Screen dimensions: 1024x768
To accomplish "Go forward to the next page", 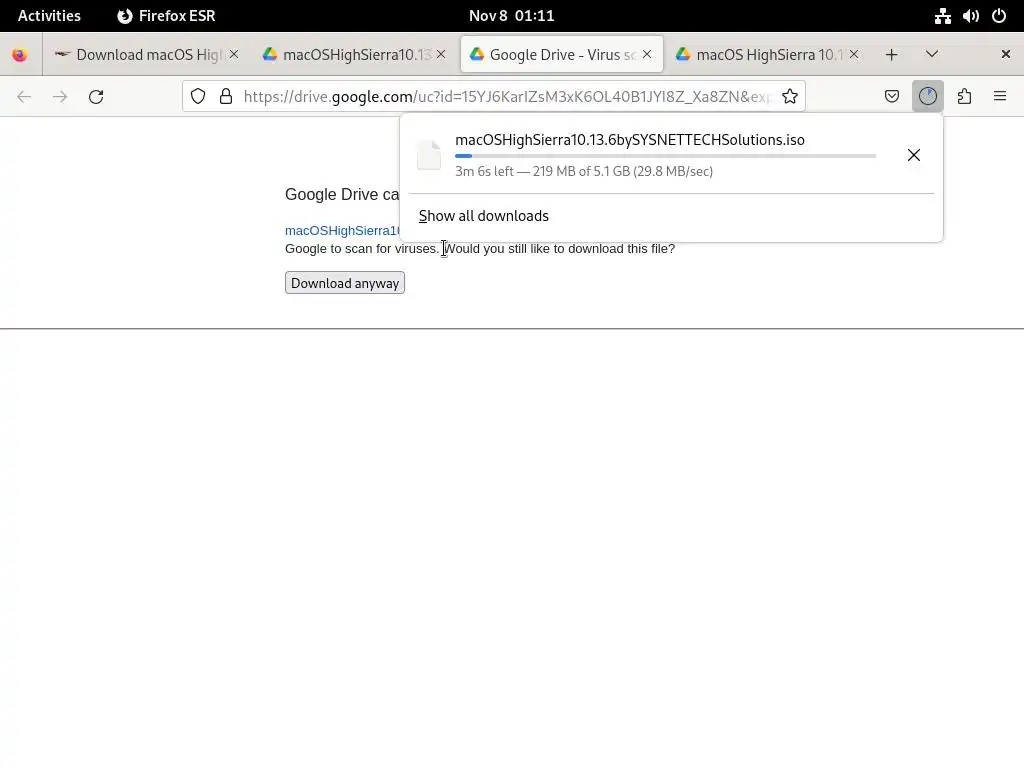I will 60,97.
